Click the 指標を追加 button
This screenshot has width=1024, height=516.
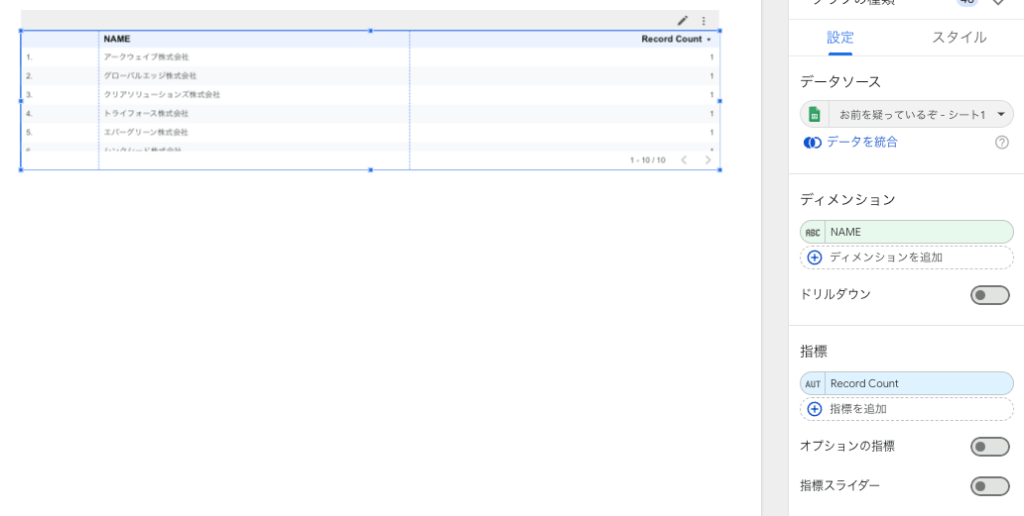point(857,409)
